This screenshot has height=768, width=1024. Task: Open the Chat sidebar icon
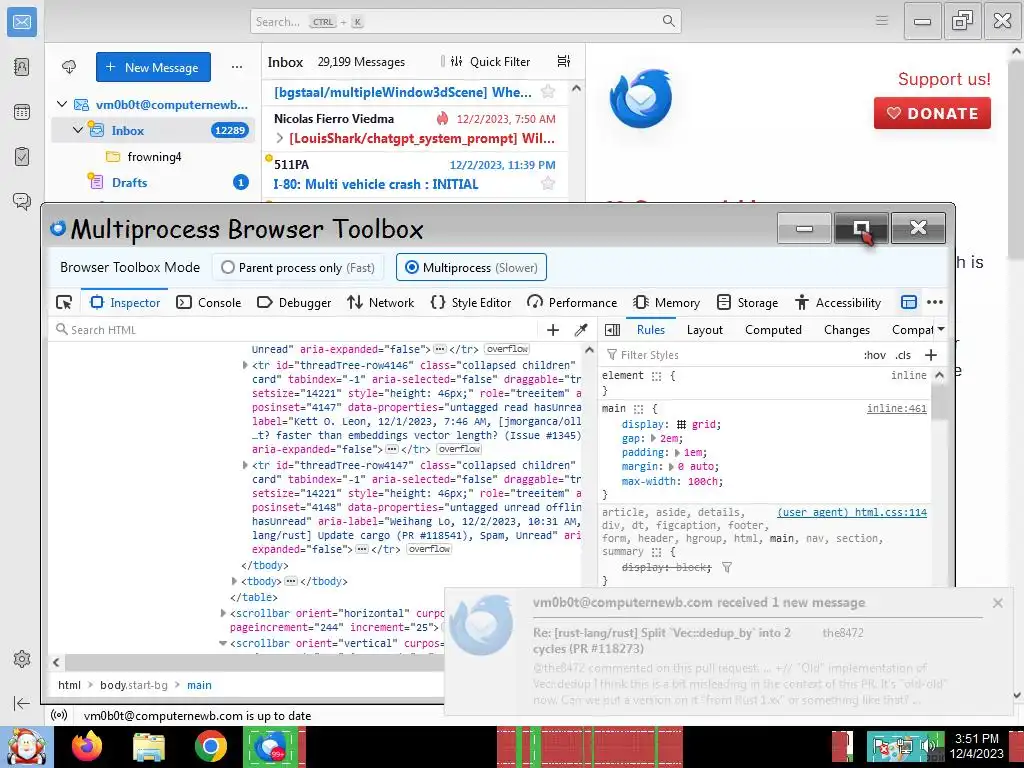[x=22, y=201]
